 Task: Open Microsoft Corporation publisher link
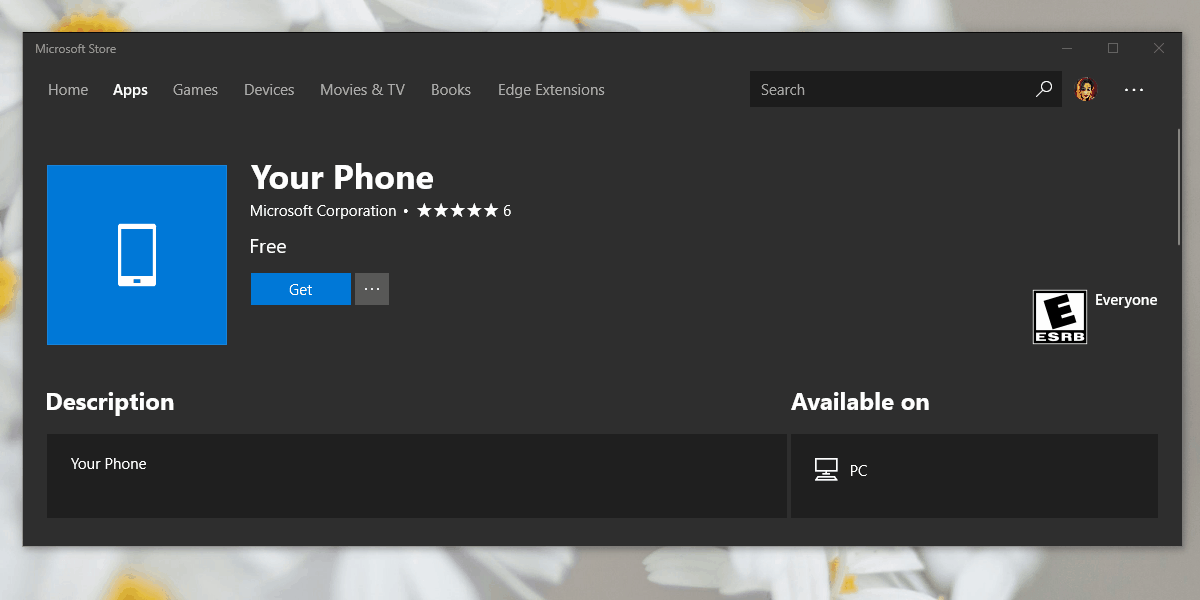click(x=322, y=210)
